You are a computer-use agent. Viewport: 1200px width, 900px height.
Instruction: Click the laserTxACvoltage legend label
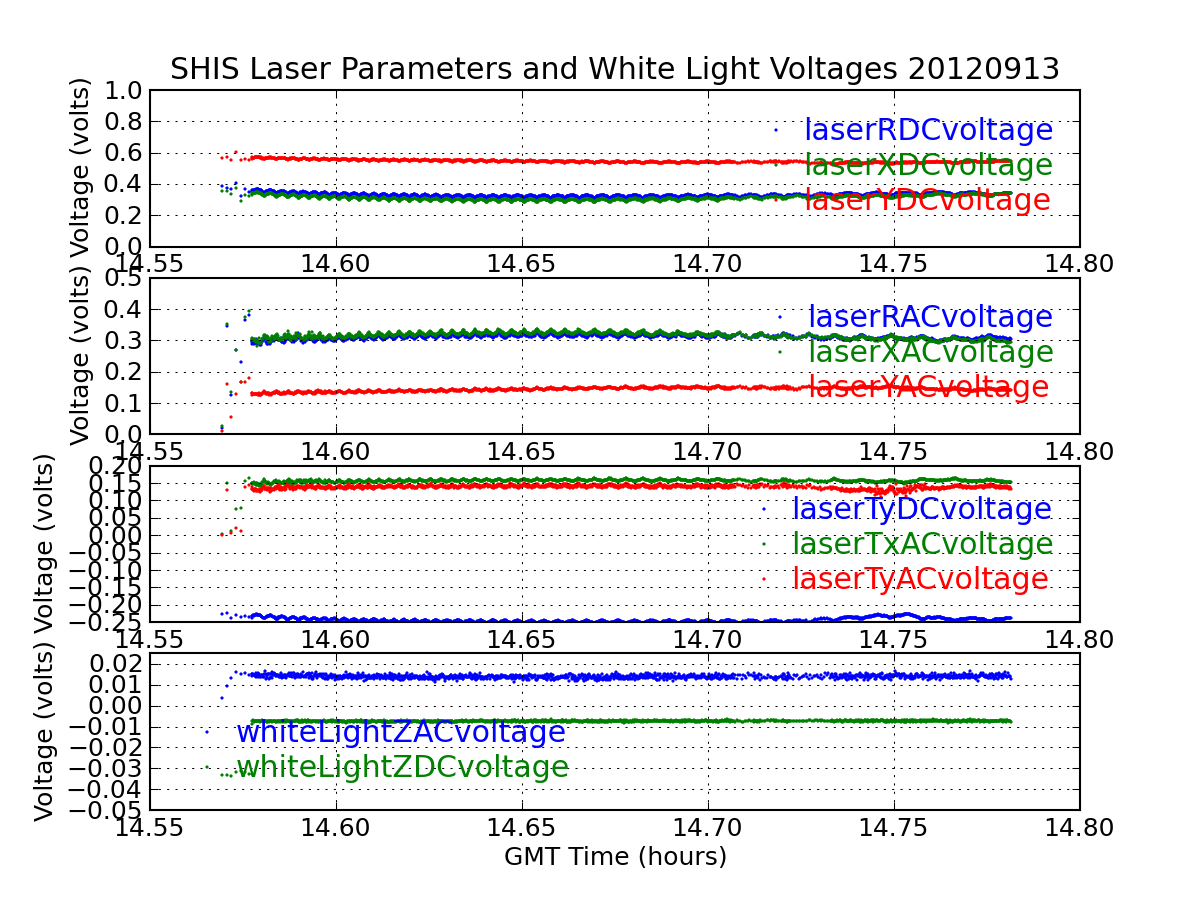click(x=922, y=544)
